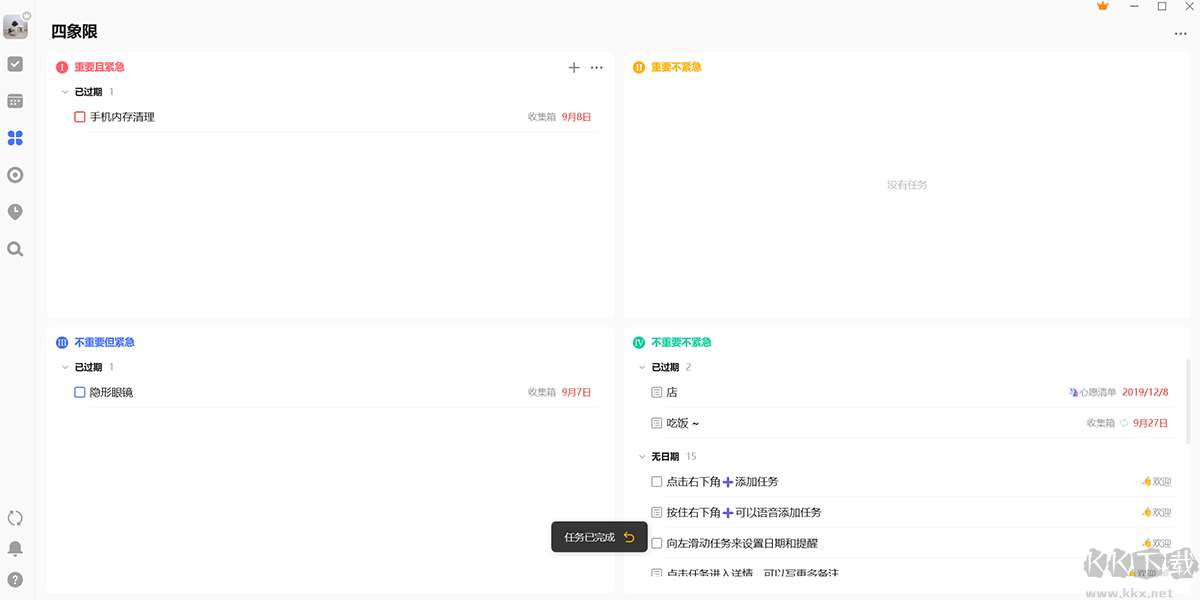Open more options menu for 重要且紧急
The width and height of the screenshot is (1200, 600).
tap(597, 68)
